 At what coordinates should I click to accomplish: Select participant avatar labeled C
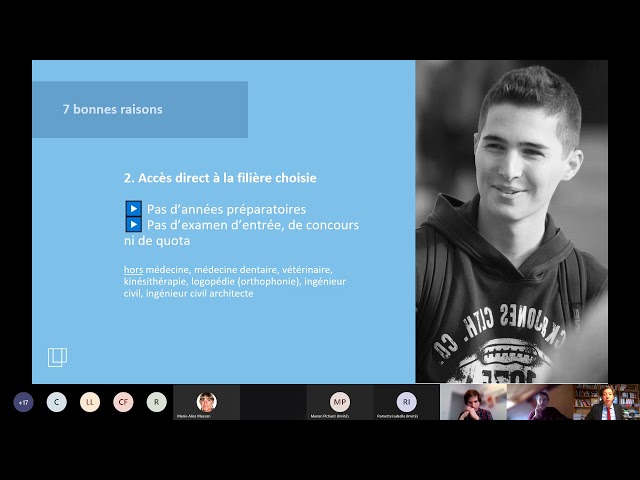point(57,402)
